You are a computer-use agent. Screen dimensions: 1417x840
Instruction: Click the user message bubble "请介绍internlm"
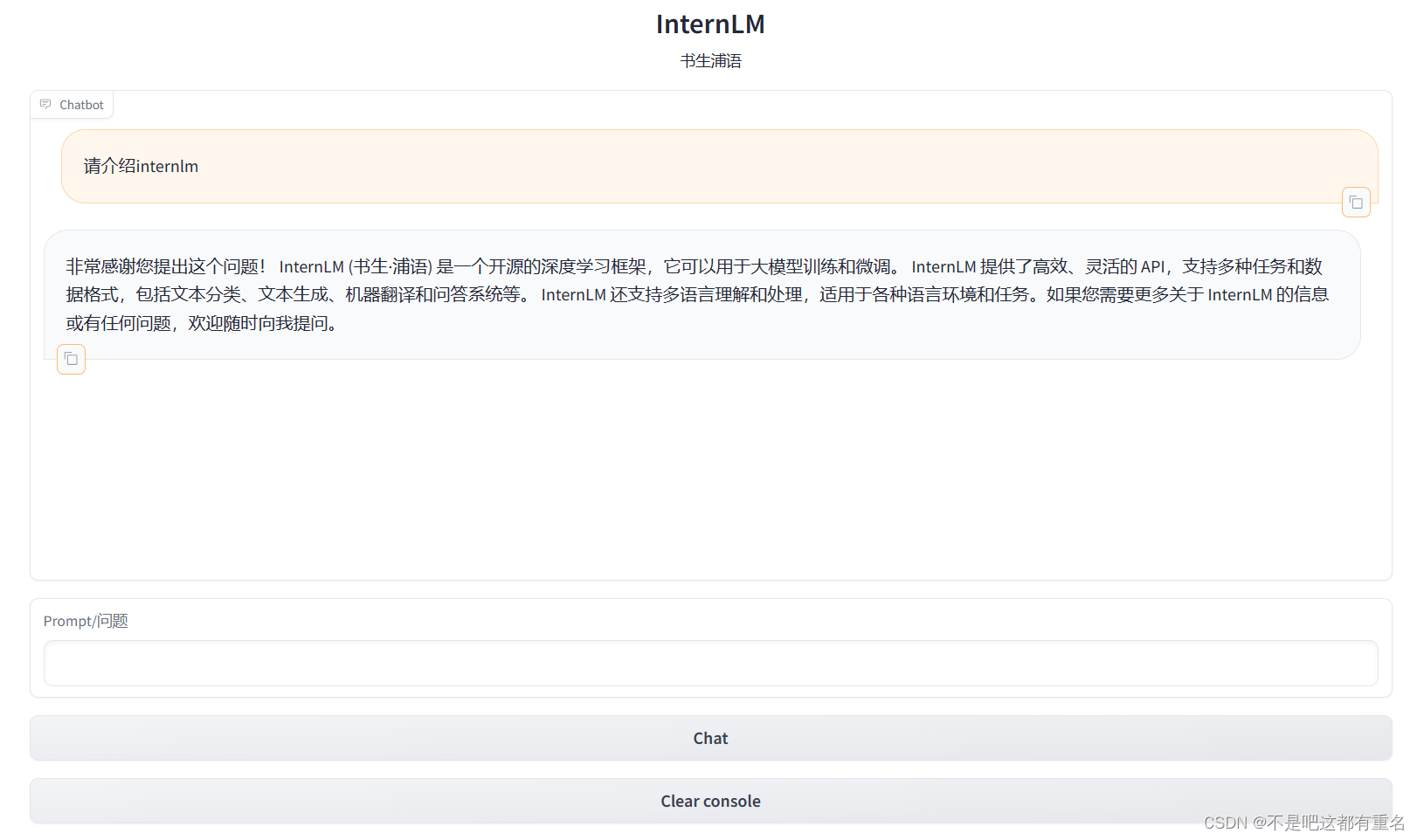[719, 166]
